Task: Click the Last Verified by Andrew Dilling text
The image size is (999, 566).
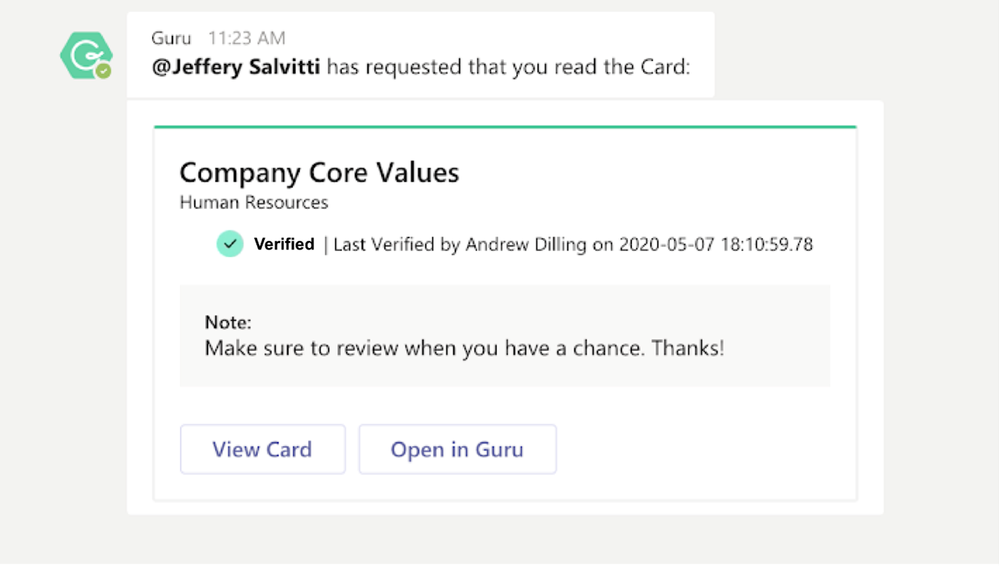Action: [x=460, y=244]
